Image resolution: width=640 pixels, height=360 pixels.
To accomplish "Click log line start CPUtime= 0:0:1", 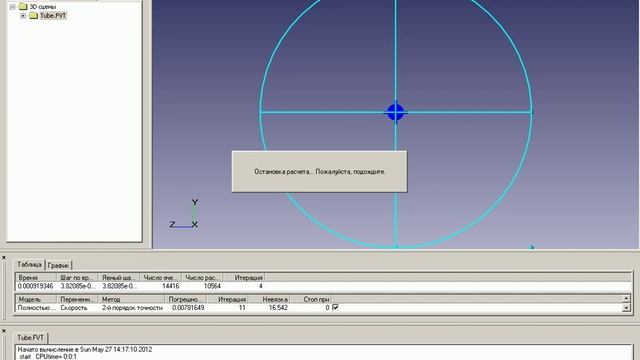I will click(x=48, y=357).
